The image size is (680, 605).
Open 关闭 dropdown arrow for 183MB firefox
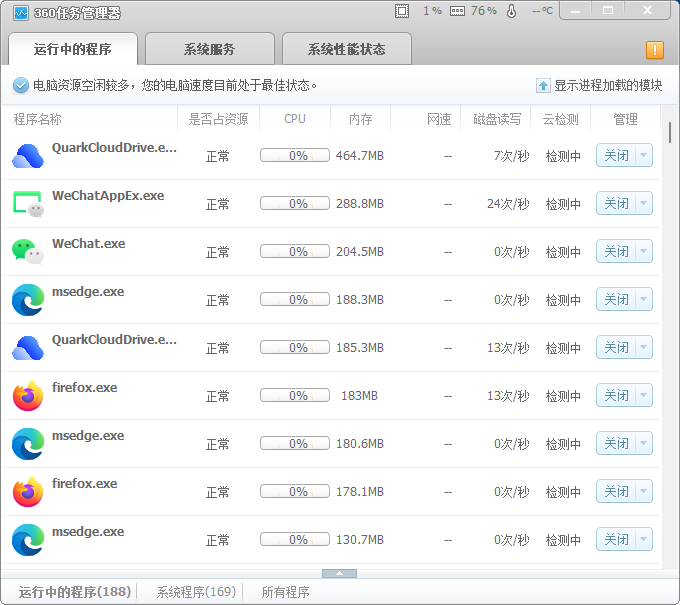[x=644, y=396]
